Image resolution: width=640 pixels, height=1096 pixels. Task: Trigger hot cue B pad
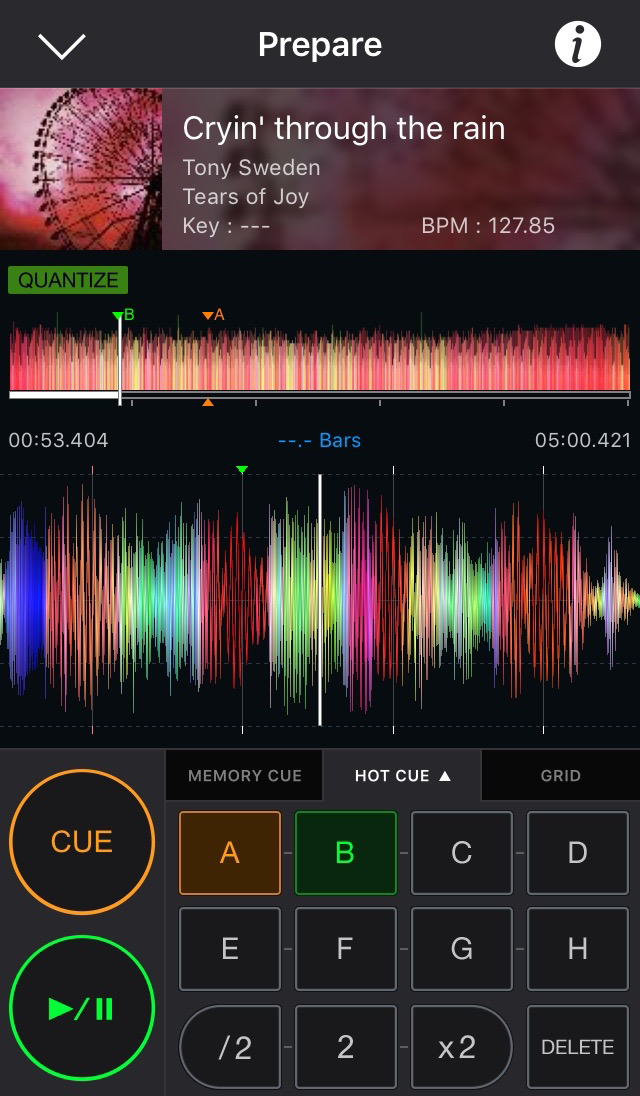(346, 853)
